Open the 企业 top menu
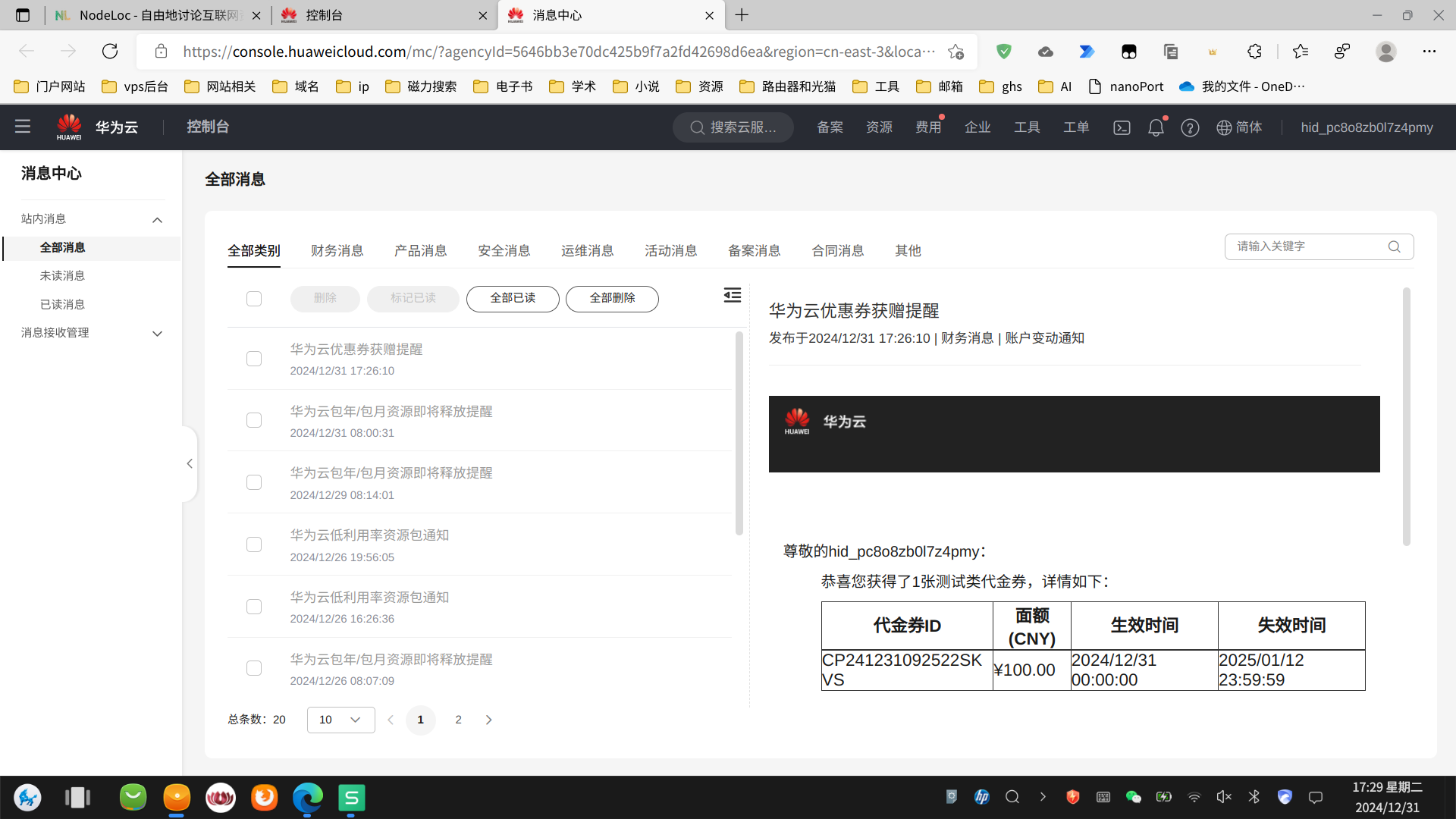 tap(977, 127)
